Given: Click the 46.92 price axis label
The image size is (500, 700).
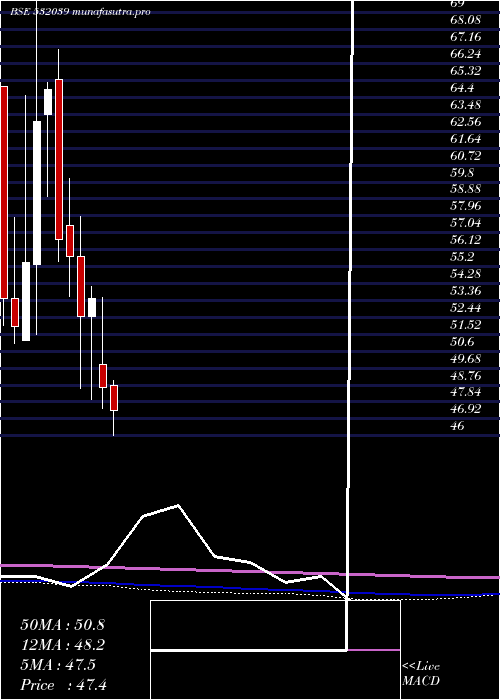Looking at the screenshot, I should click(x=466, y=410).
